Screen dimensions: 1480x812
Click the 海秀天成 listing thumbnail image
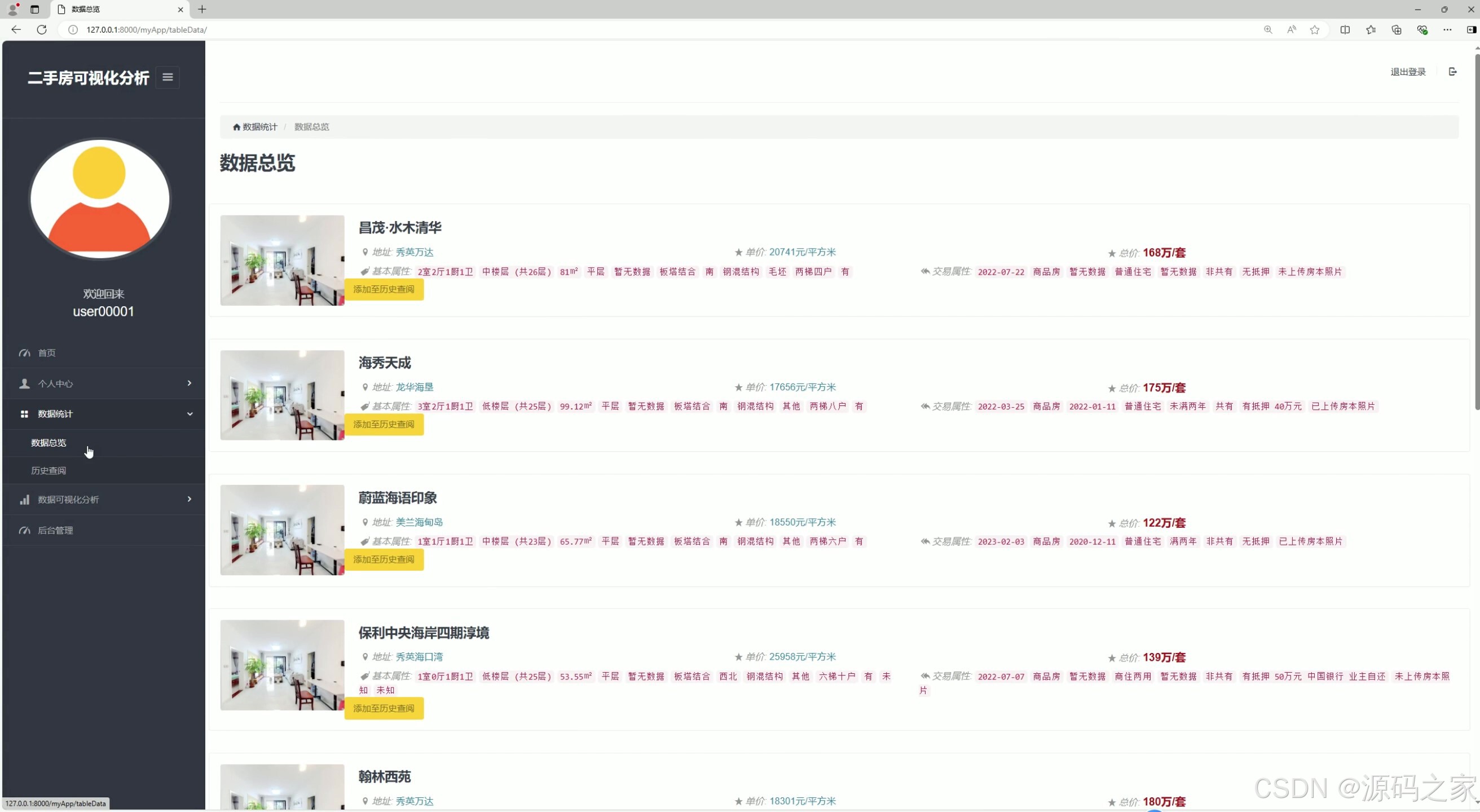(x=282, y=395)
